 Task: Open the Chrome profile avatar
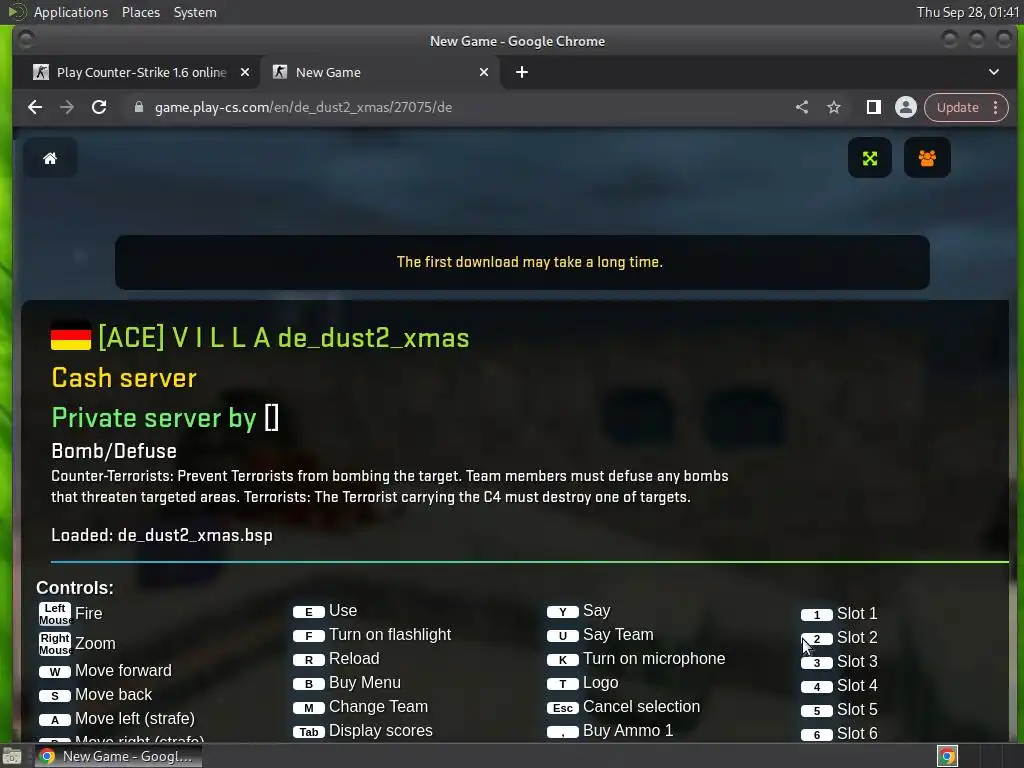click(x=906, y=107)
